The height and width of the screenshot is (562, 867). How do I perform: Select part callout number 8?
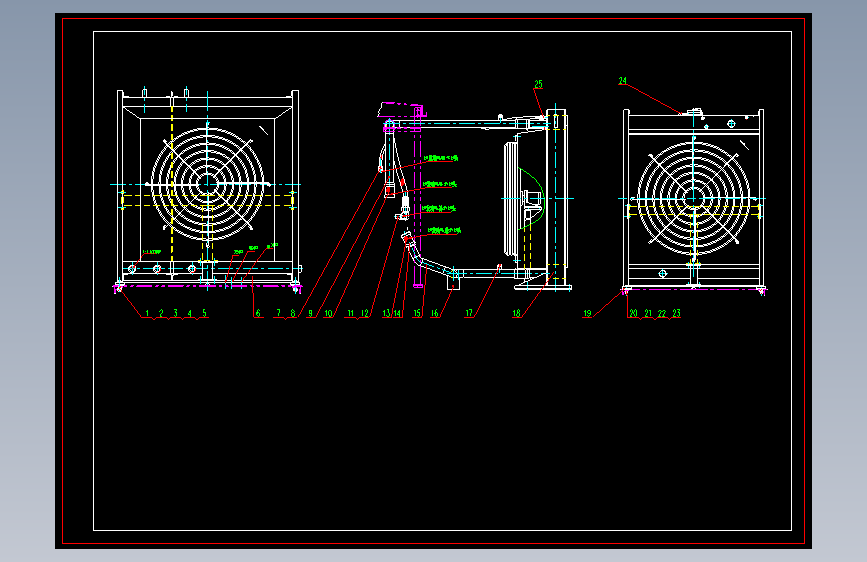coord(293,313)
